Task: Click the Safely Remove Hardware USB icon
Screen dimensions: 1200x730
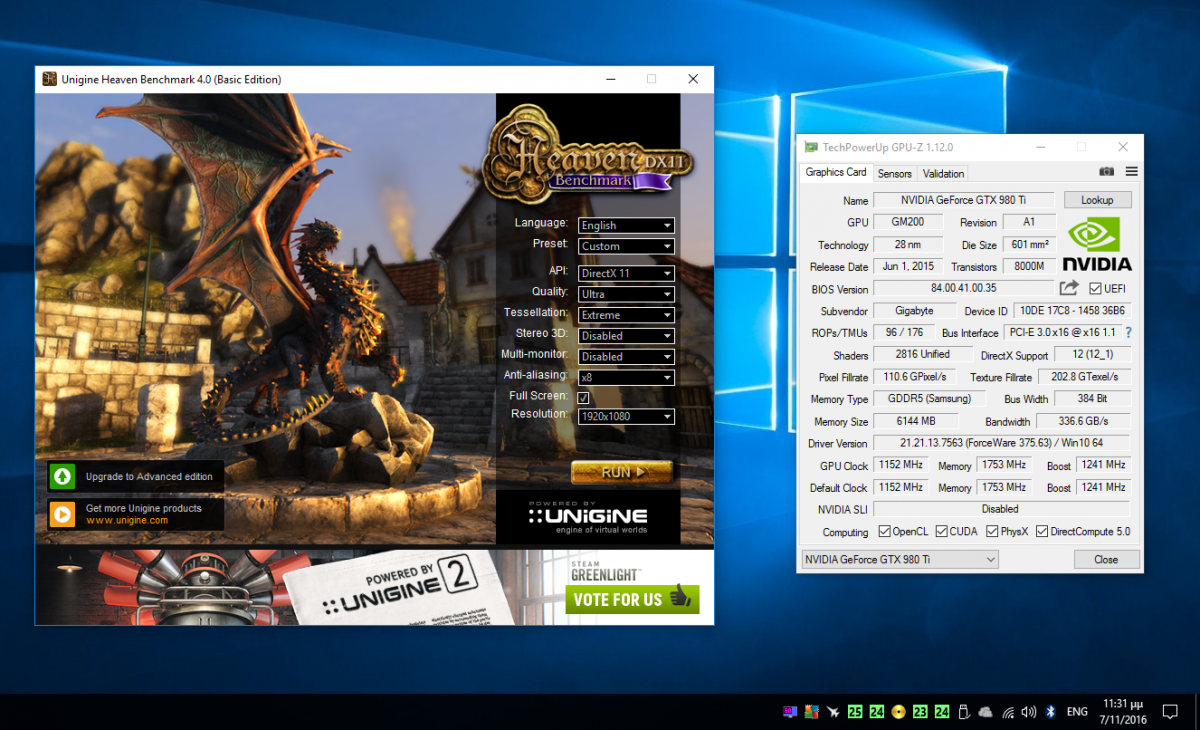Action: 963,712
